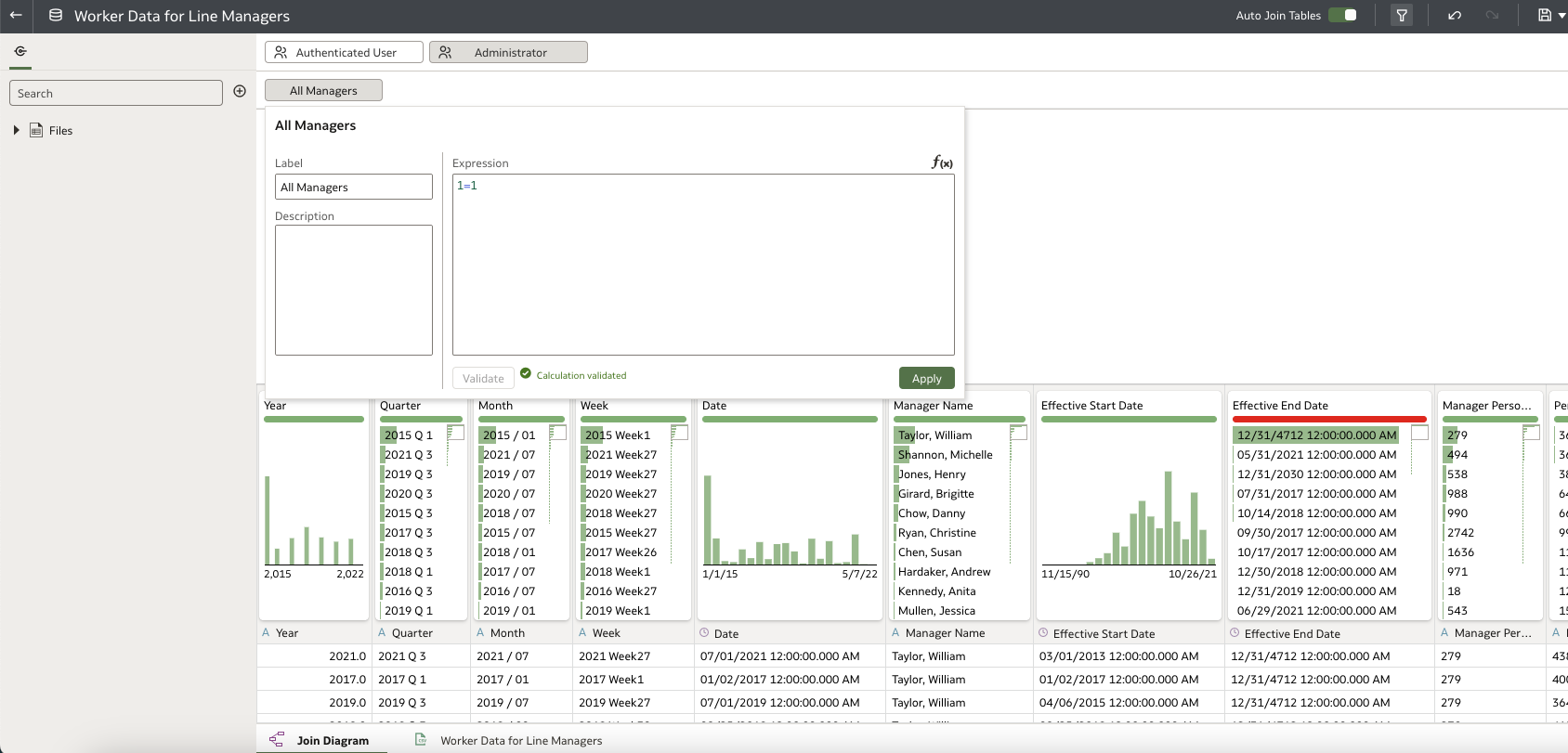Select the Files folder item
Image resolution: width=1568 pixels, height=753 pixels.
click(51, 130)
